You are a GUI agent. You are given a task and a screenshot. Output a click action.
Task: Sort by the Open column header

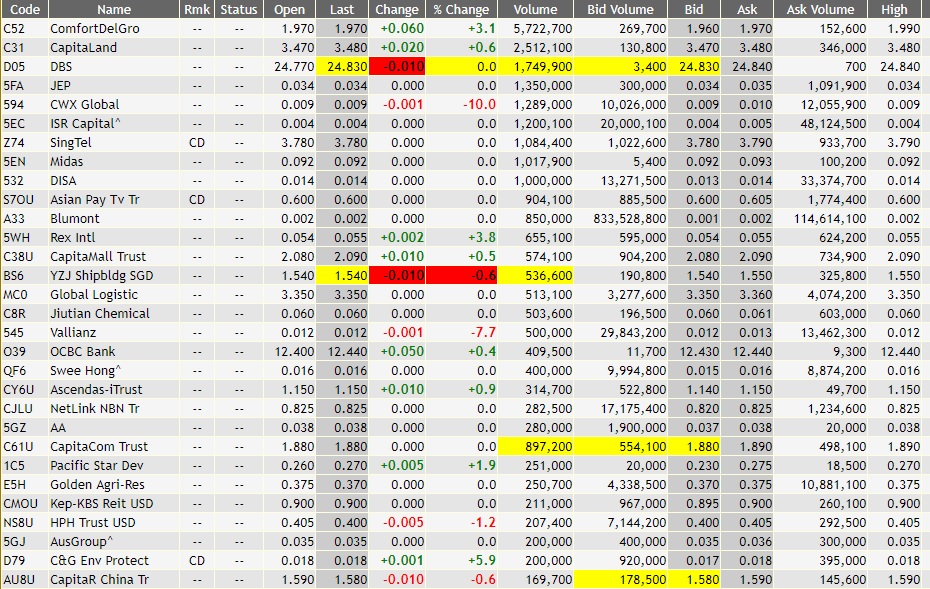click(289, 9)
